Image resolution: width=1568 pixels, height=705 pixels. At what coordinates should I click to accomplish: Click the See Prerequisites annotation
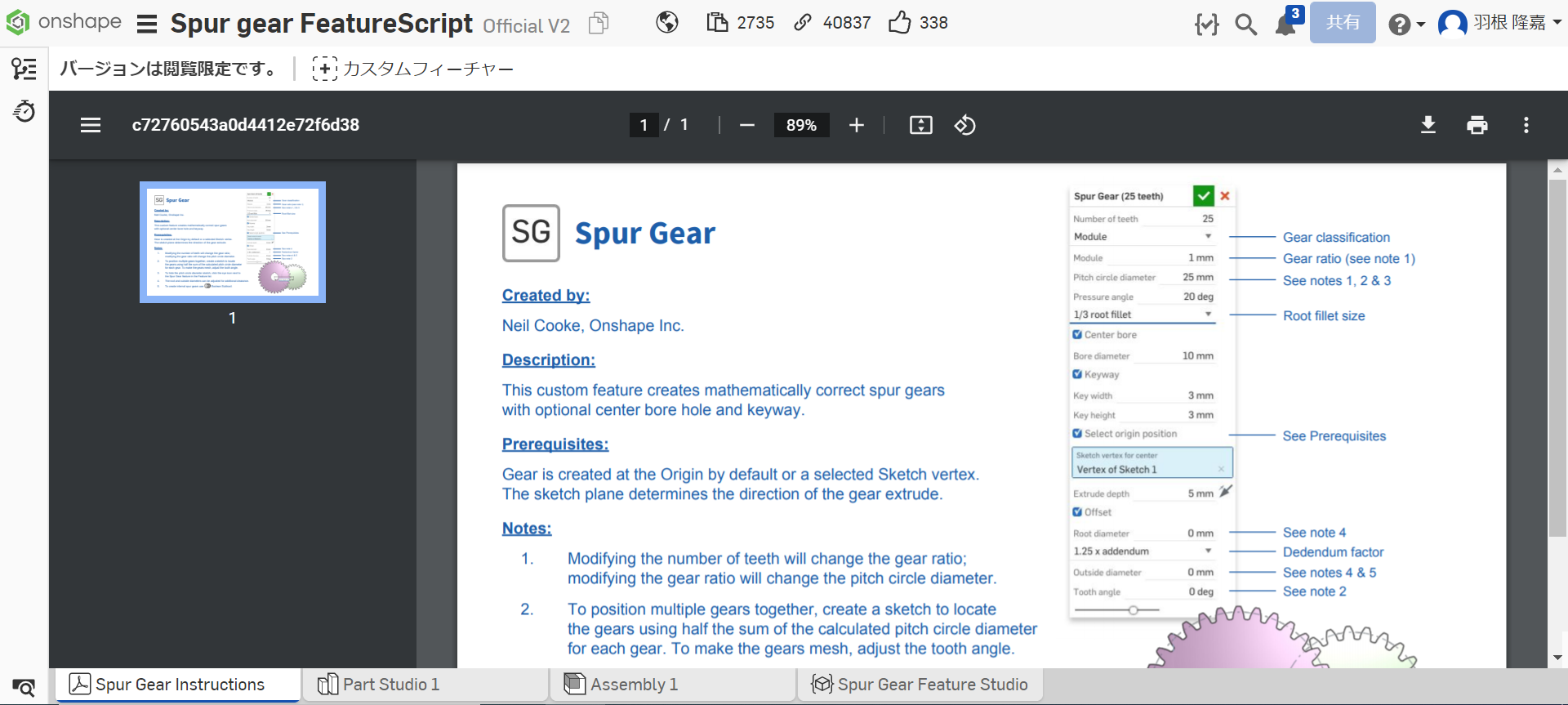pos(1334,435)
